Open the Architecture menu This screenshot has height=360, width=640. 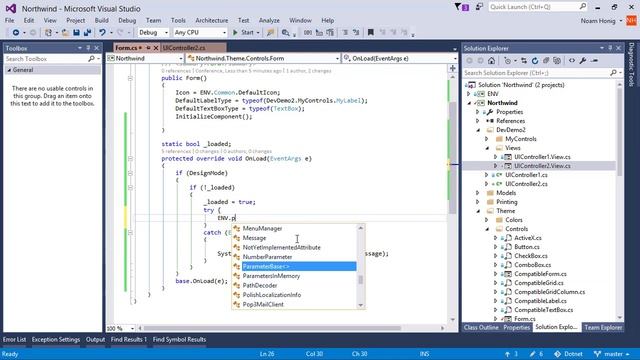(x=211, y=20)
